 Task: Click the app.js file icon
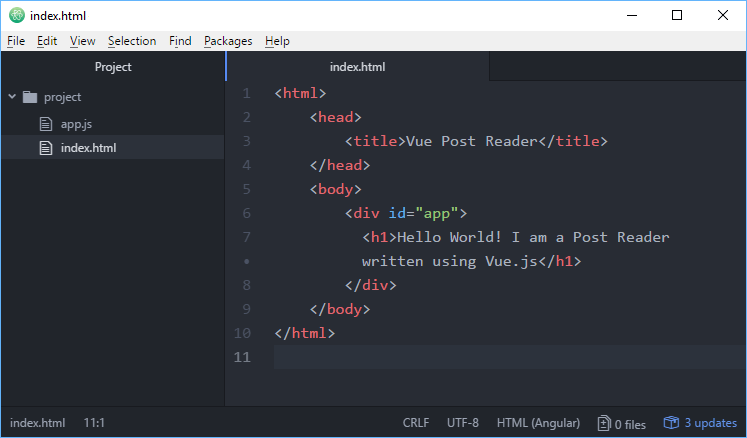pos(45,124)
